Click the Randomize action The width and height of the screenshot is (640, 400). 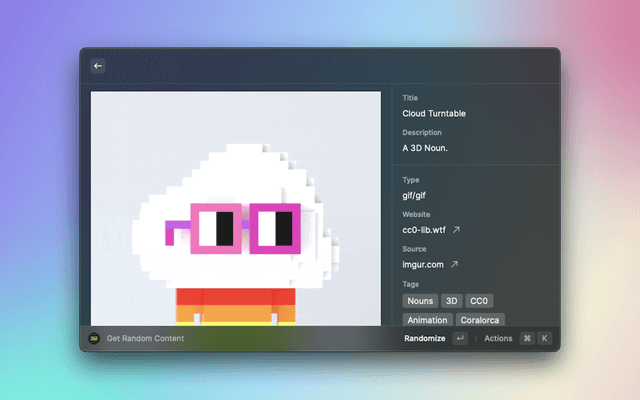tap(425, 339)
